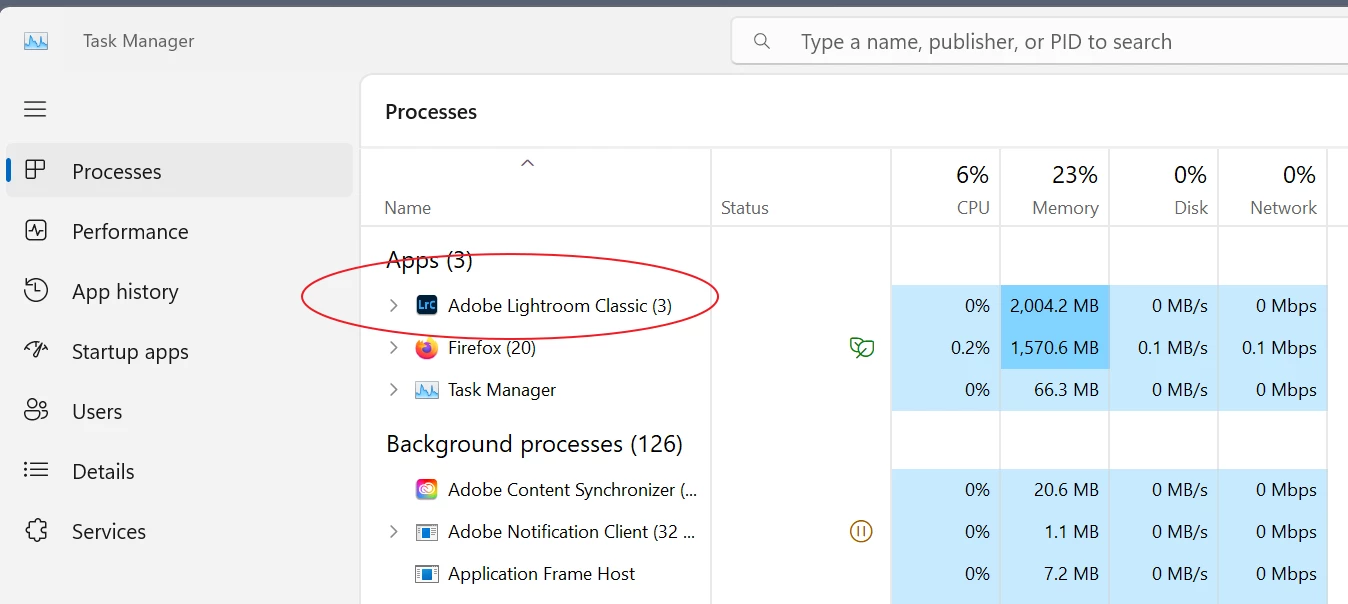Select the Firefox (20) row

click(845, 348)
